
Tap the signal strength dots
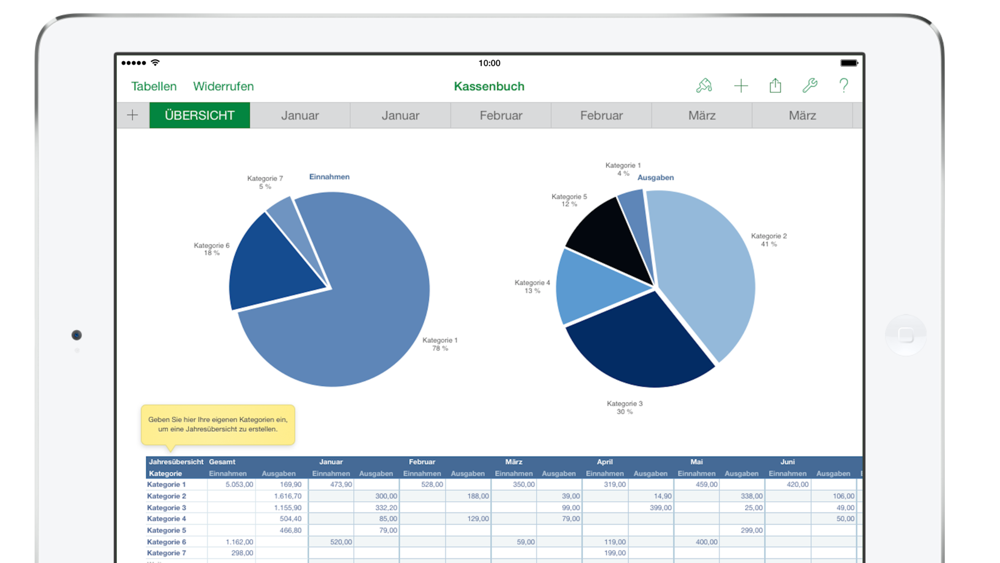click(134, 62)
